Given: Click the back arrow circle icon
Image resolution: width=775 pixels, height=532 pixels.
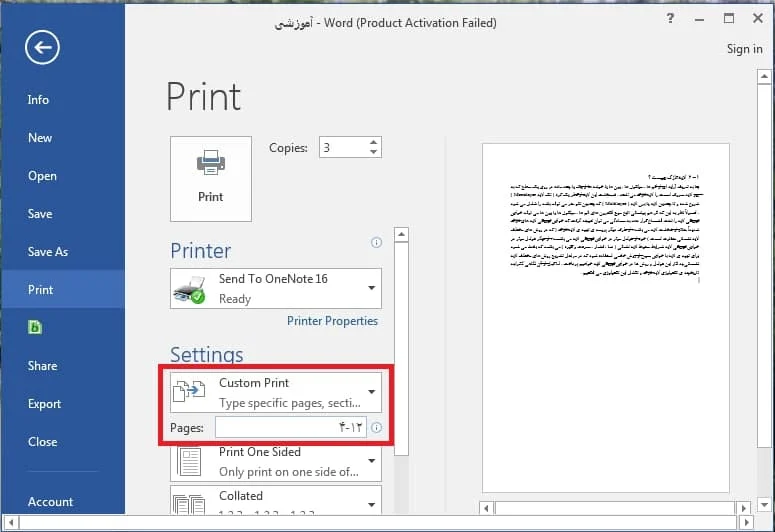Looking at the screenshot, I should 42,47.
